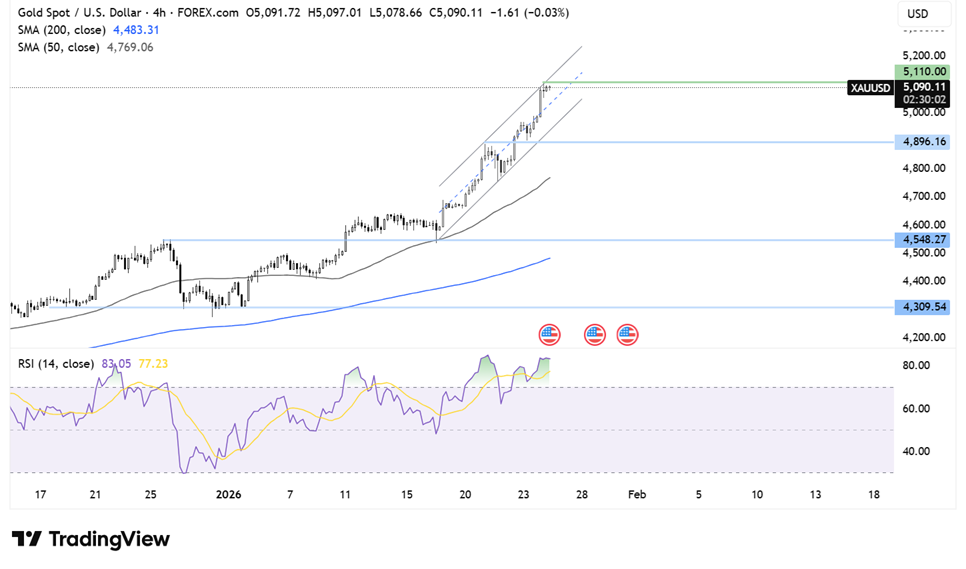Screen dimensions: 966x569
Task: Click the 4,548.27 horizontal level label
Action: click(x=922, y=240)
